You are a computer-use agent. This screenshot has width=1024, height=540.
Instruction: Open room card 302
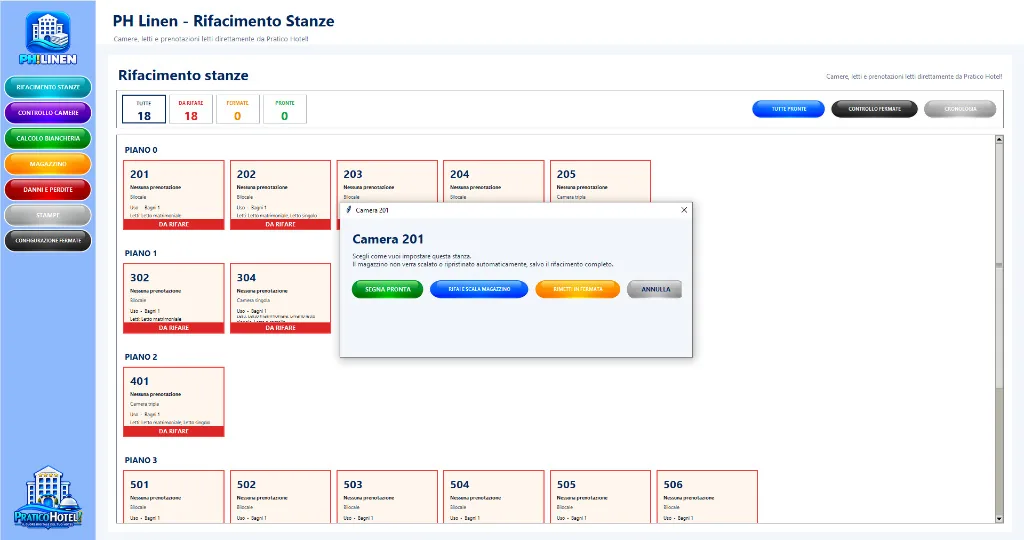coord(174,298)
